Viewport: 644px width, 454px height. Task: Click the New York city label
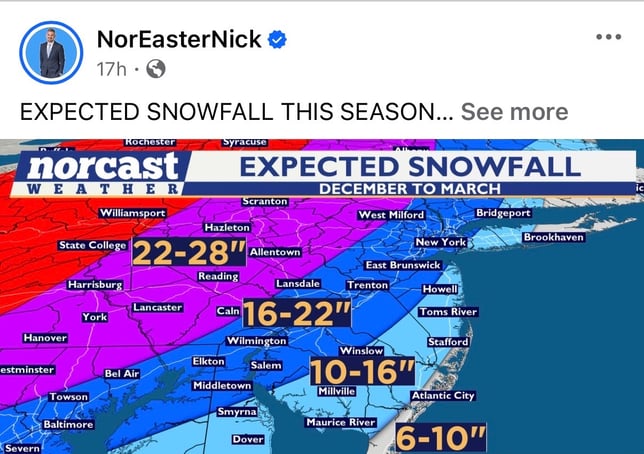pyautogui.click(x=441, y=243)
